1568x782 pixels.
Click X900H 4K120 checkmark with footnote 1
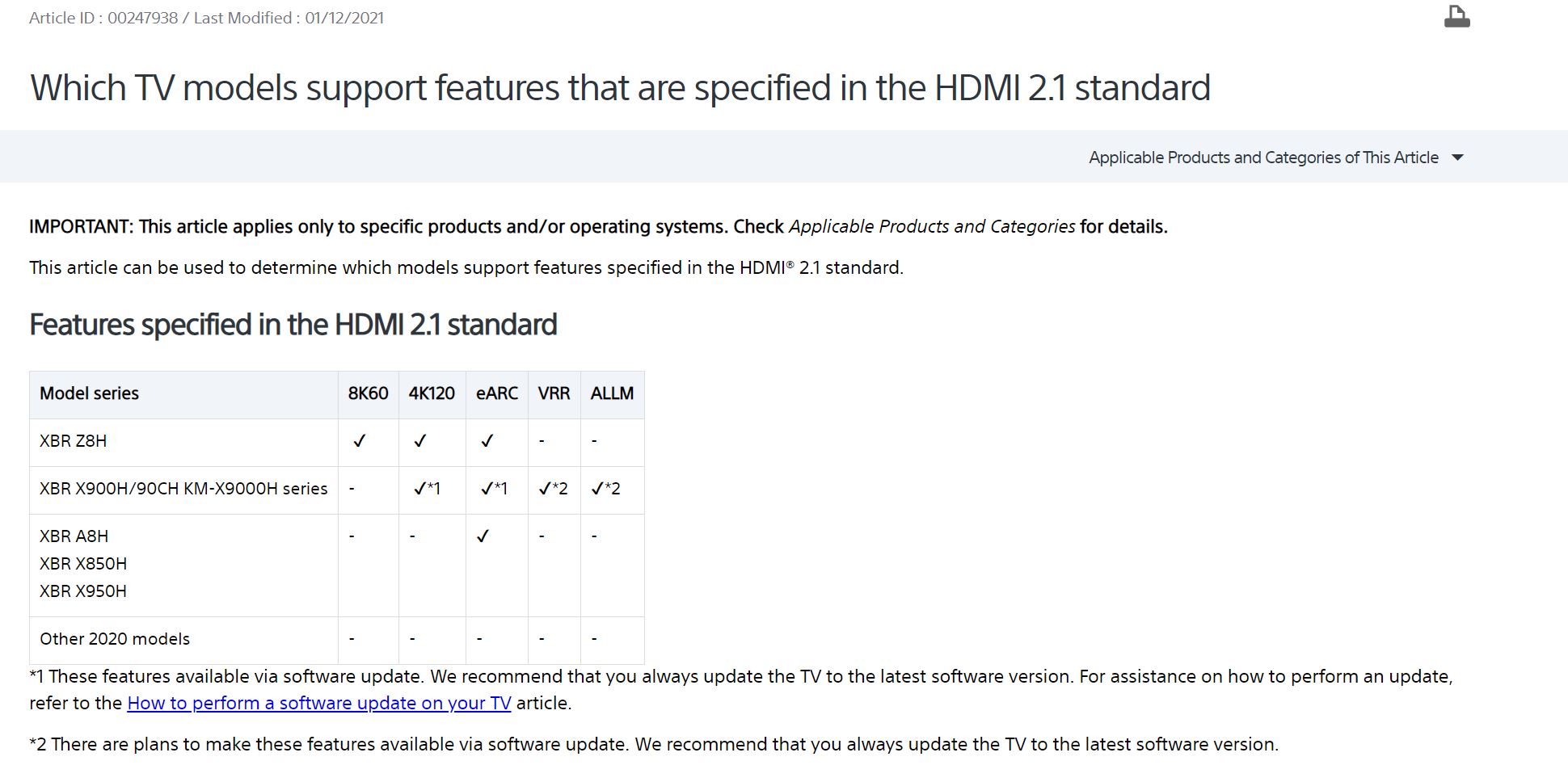coord(427,489)
